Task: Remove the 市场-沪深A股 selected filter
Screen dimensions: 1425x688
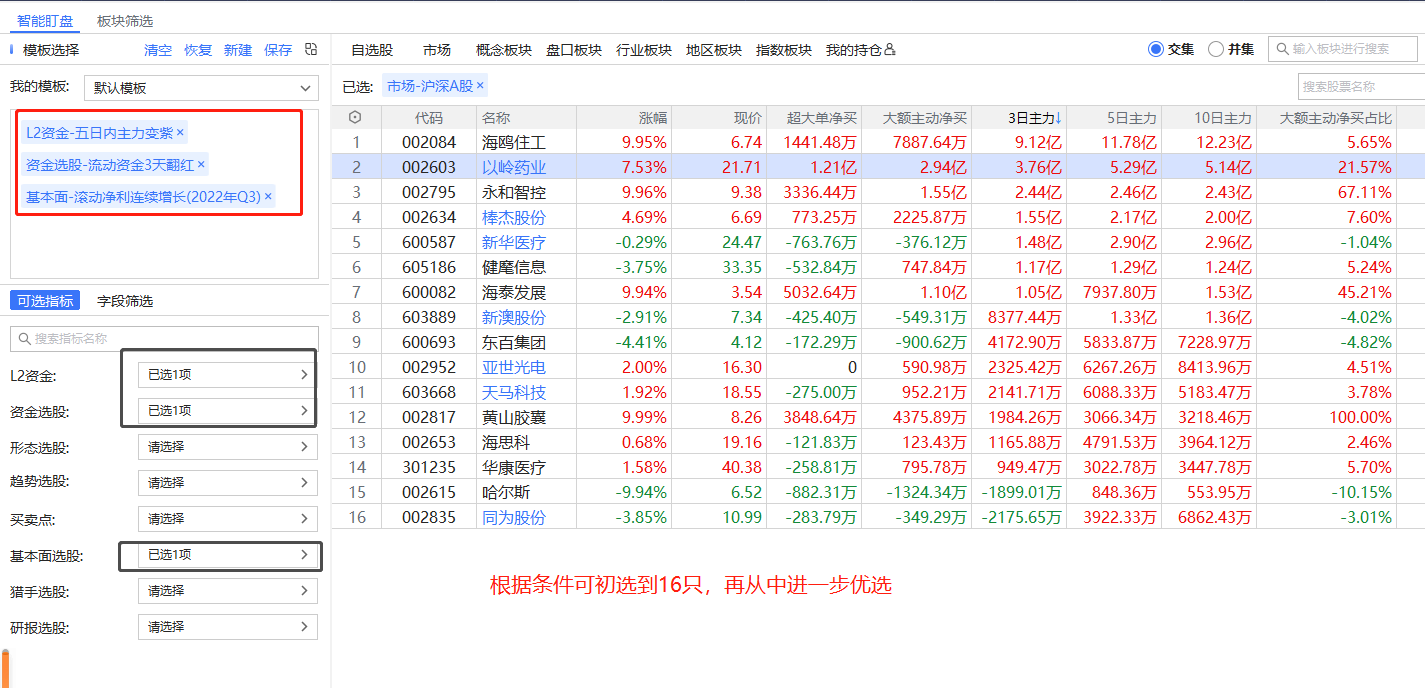Action: click(480, 86)
